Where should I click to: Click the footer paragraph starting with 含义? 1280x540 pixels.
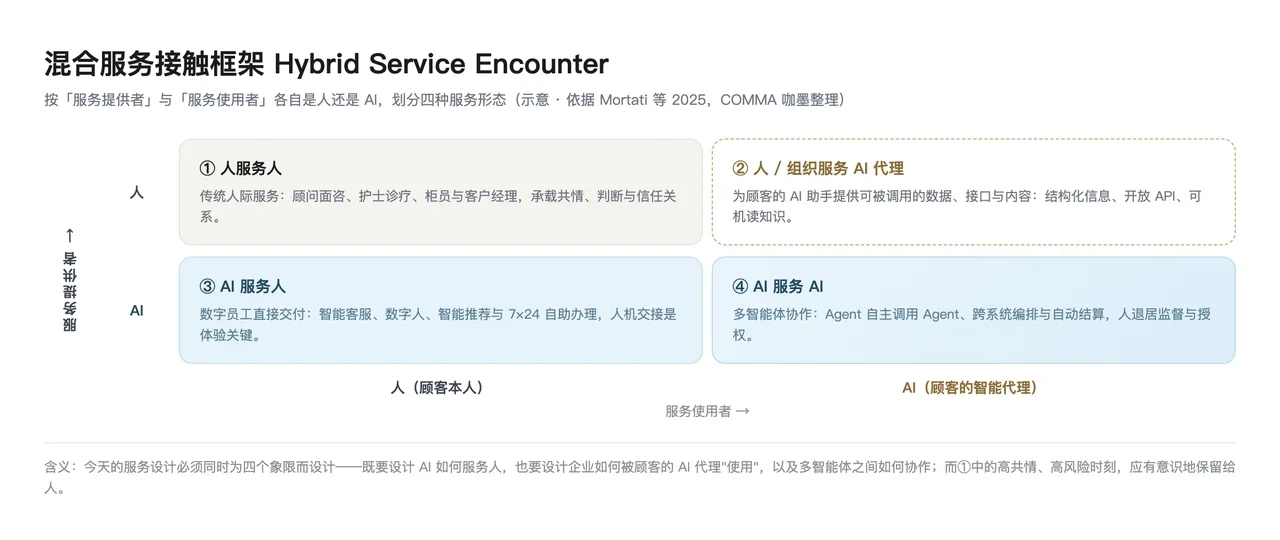click(640, 478)
